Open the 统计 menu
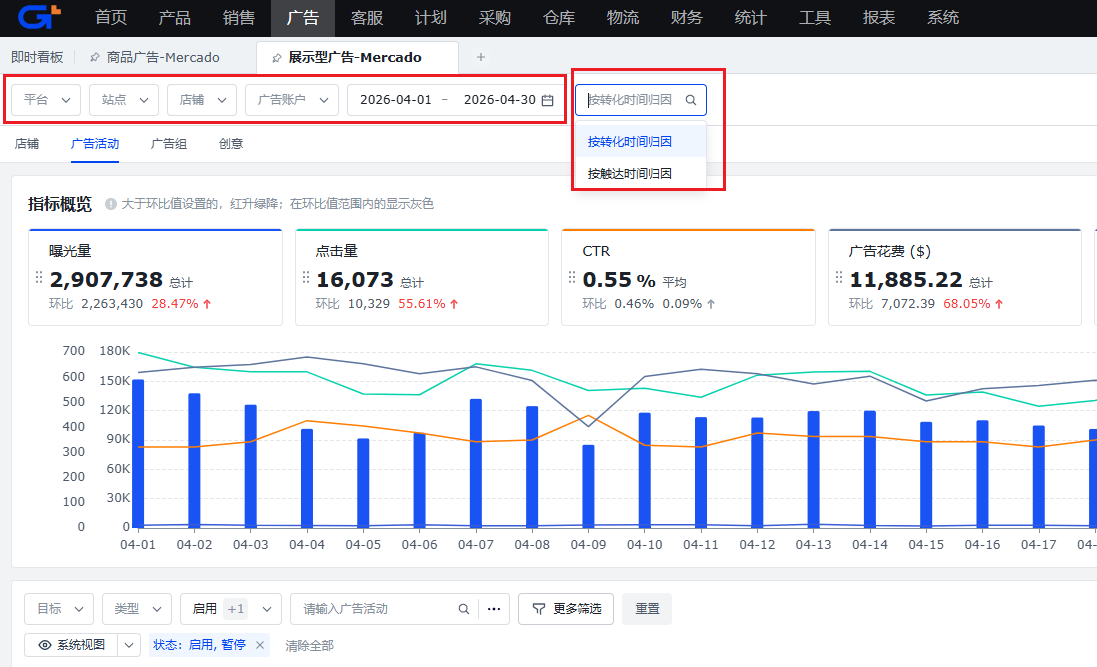The height and width of the screenshot is (667, 1097). 751,17
